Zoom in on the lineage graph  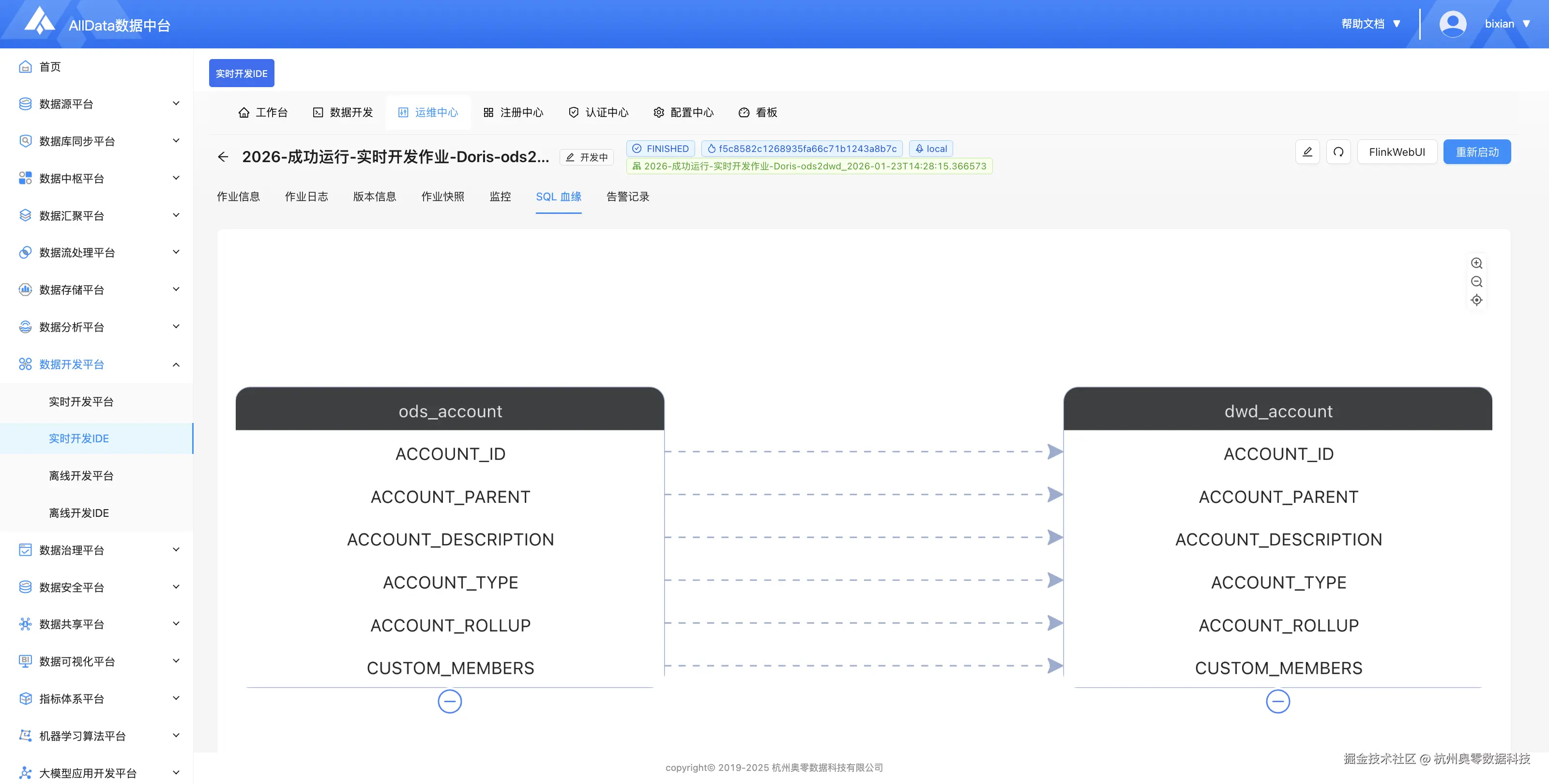[1477, 263]
